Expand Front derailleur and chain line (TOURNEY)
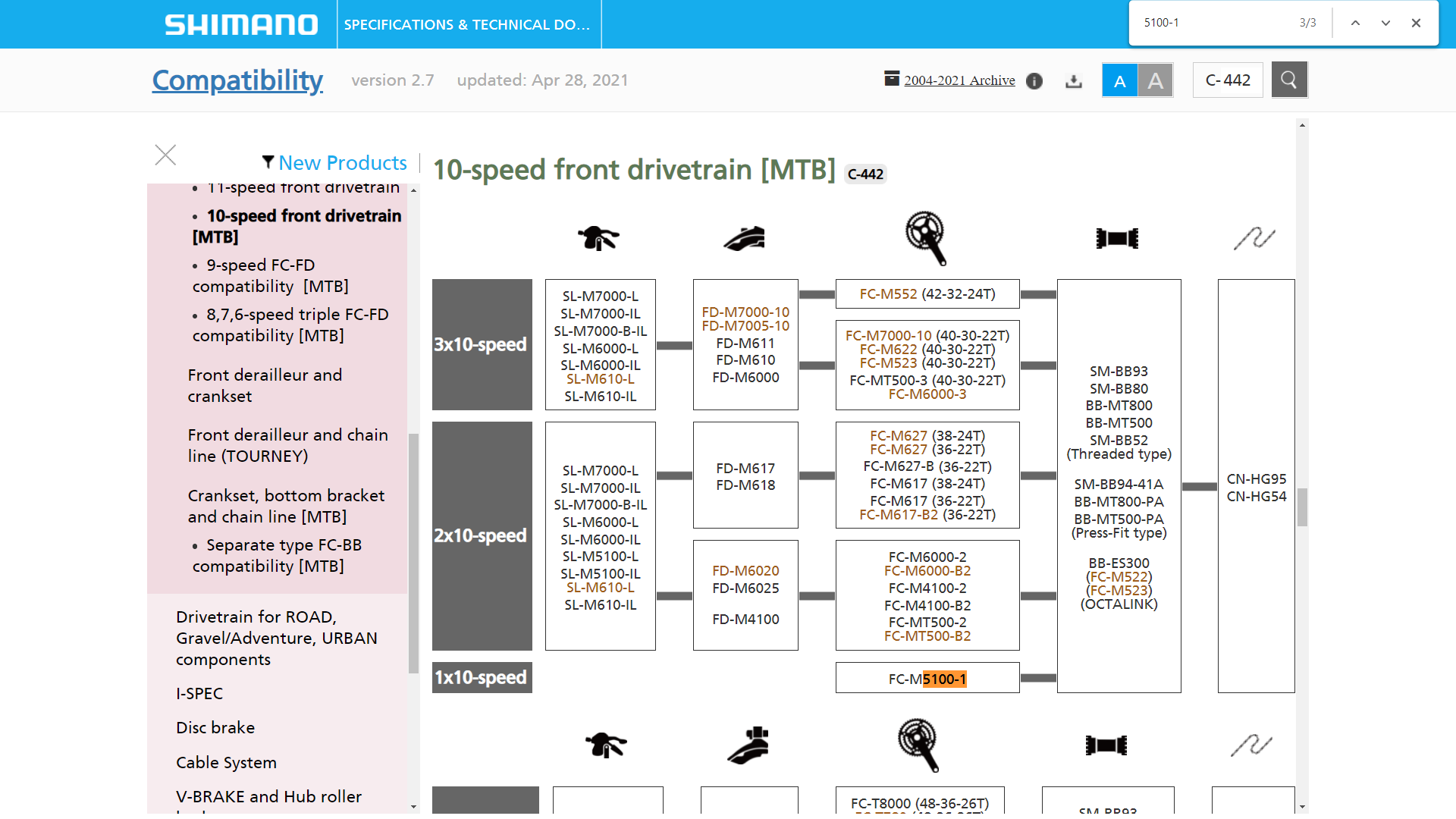The height and width of the screenshot is (819, 1456). [288, 445]
